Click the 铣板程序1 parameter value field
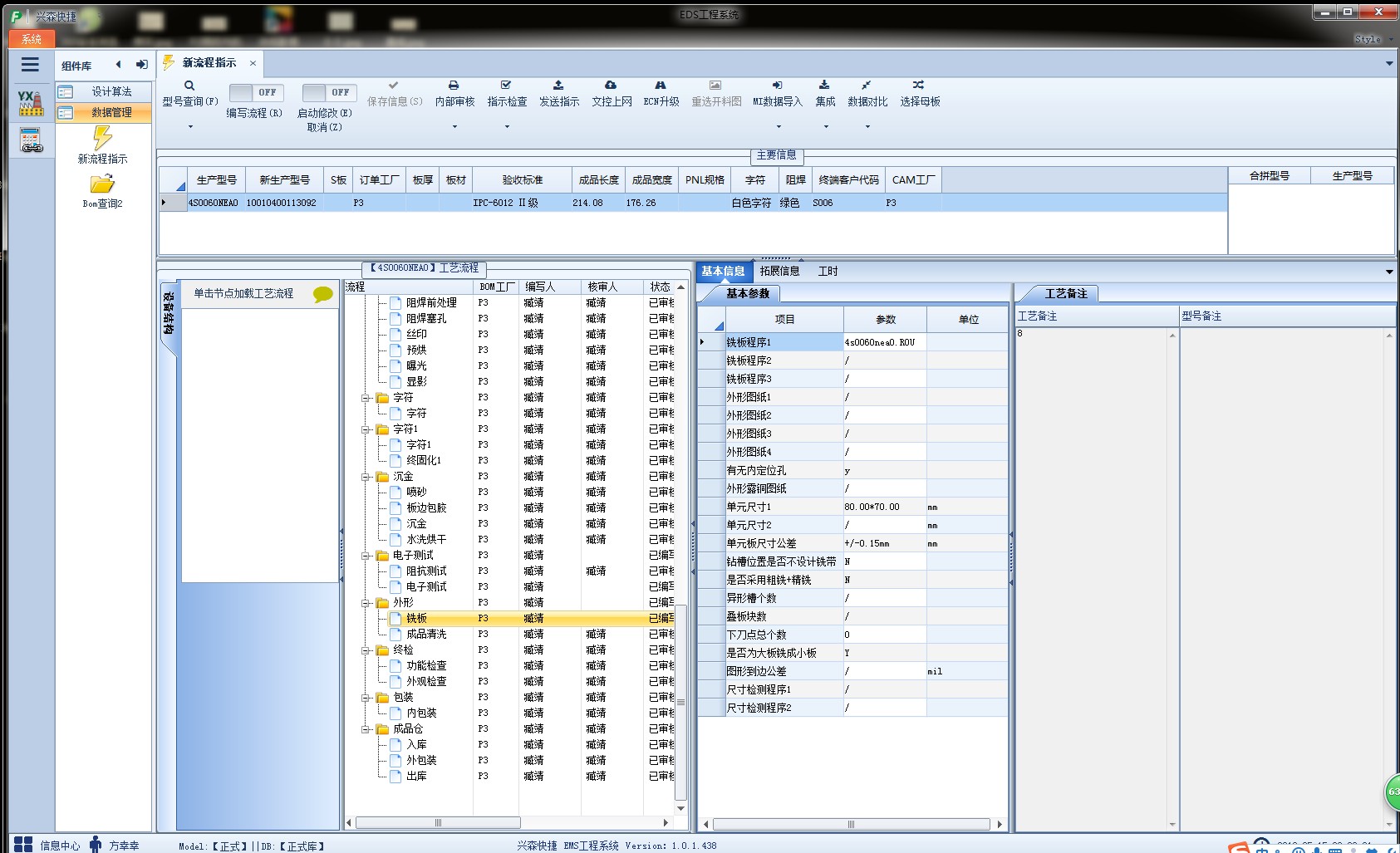 884,342
